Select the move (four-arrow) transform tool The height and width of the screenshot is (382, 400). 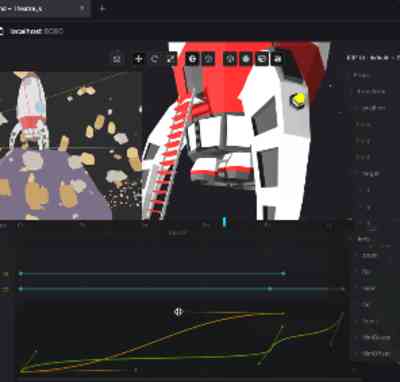tap(138, 59)
